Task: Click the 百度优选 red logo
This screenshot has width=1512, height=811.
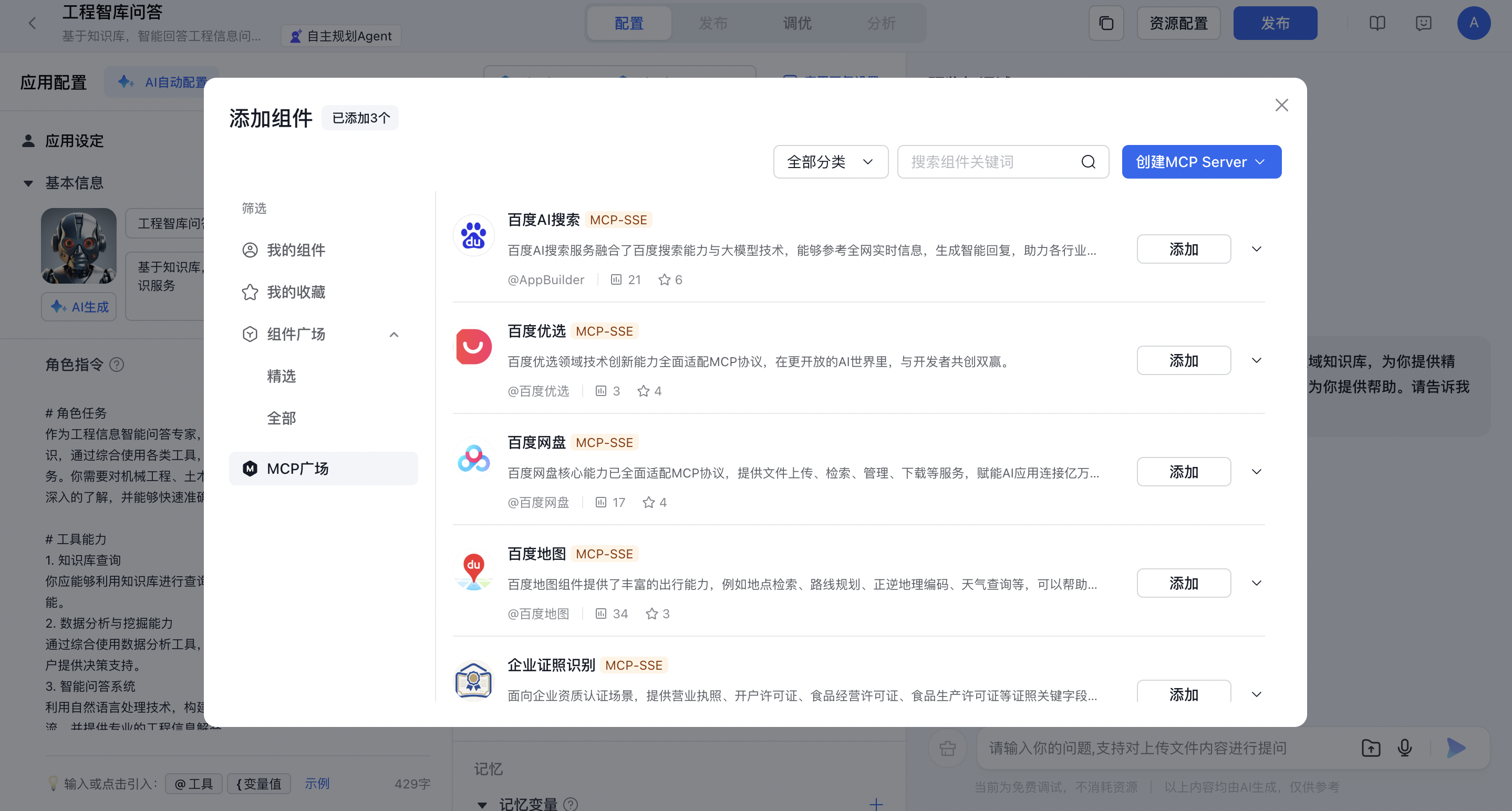Action: pyautogui.click(x=474, y=346)
